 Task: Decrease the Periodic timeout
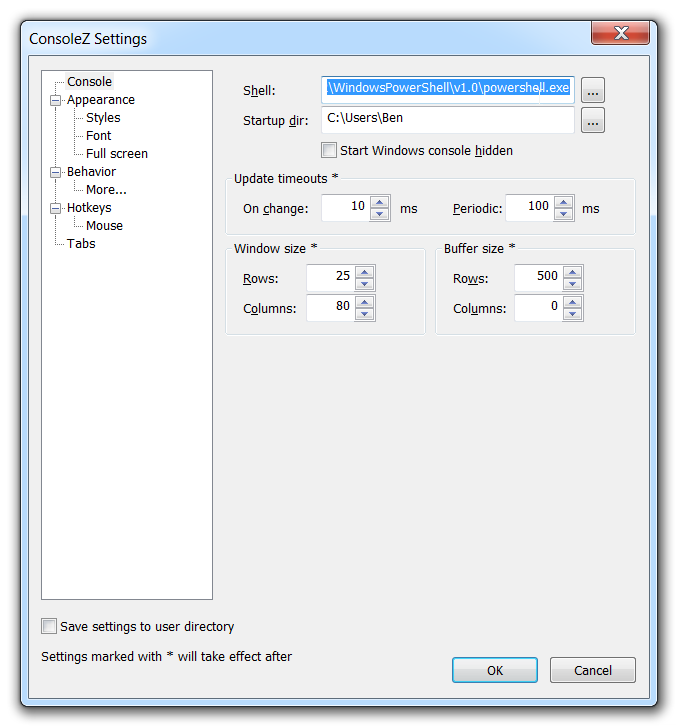[563, 214]
